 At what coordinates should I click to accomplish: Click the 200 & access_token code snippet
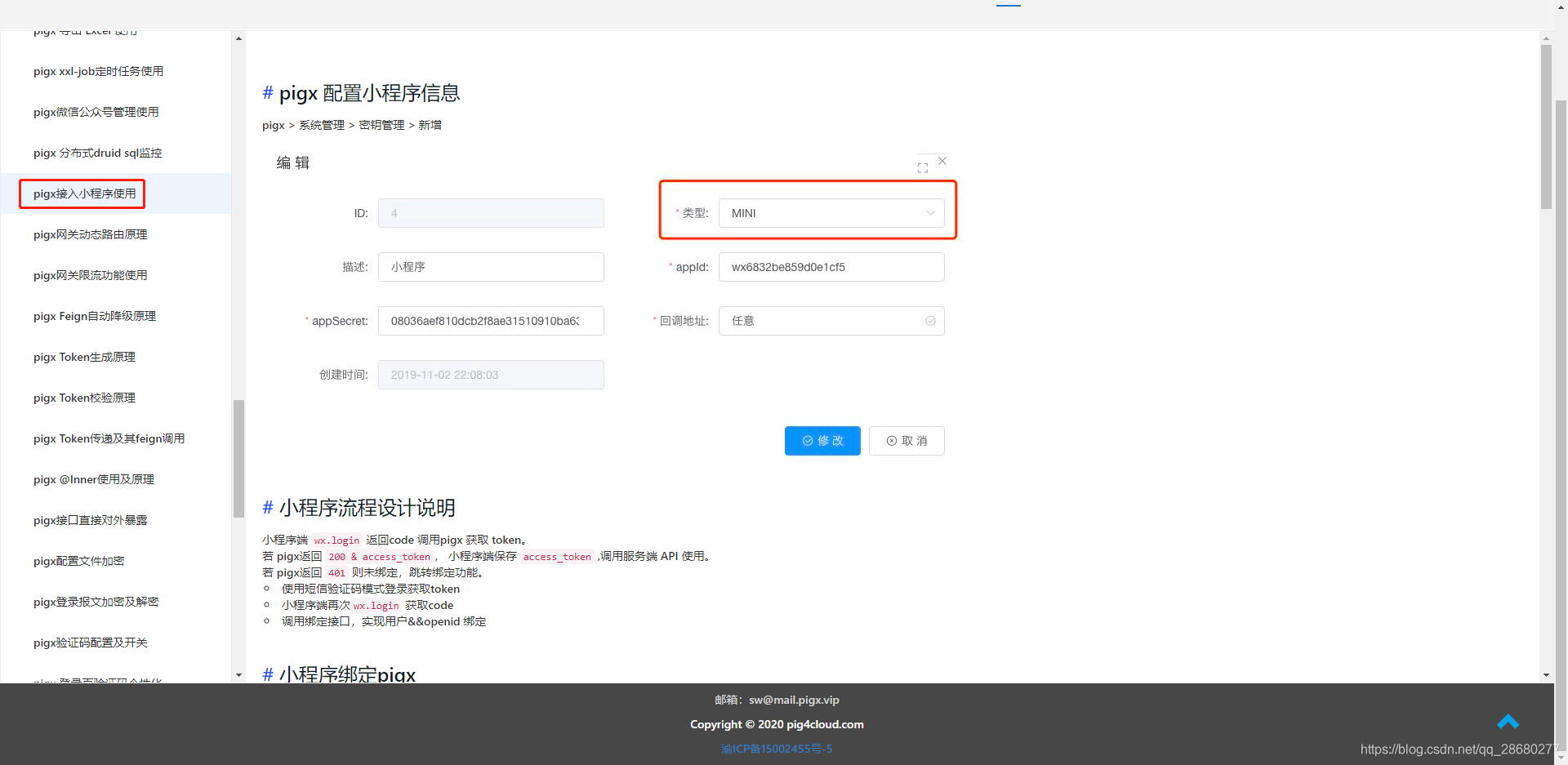380,557
